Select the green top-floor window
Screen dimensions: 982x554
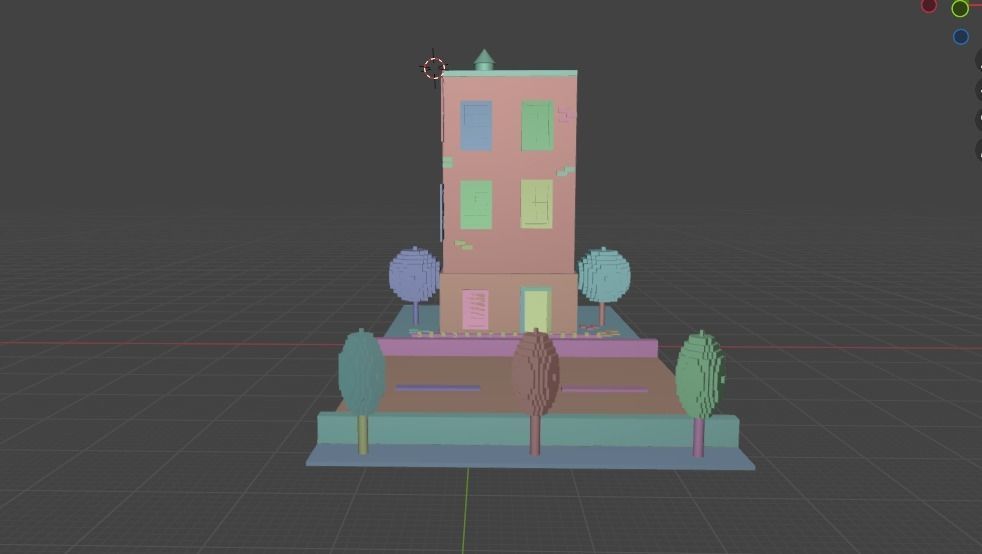click(x=537, y=126)
